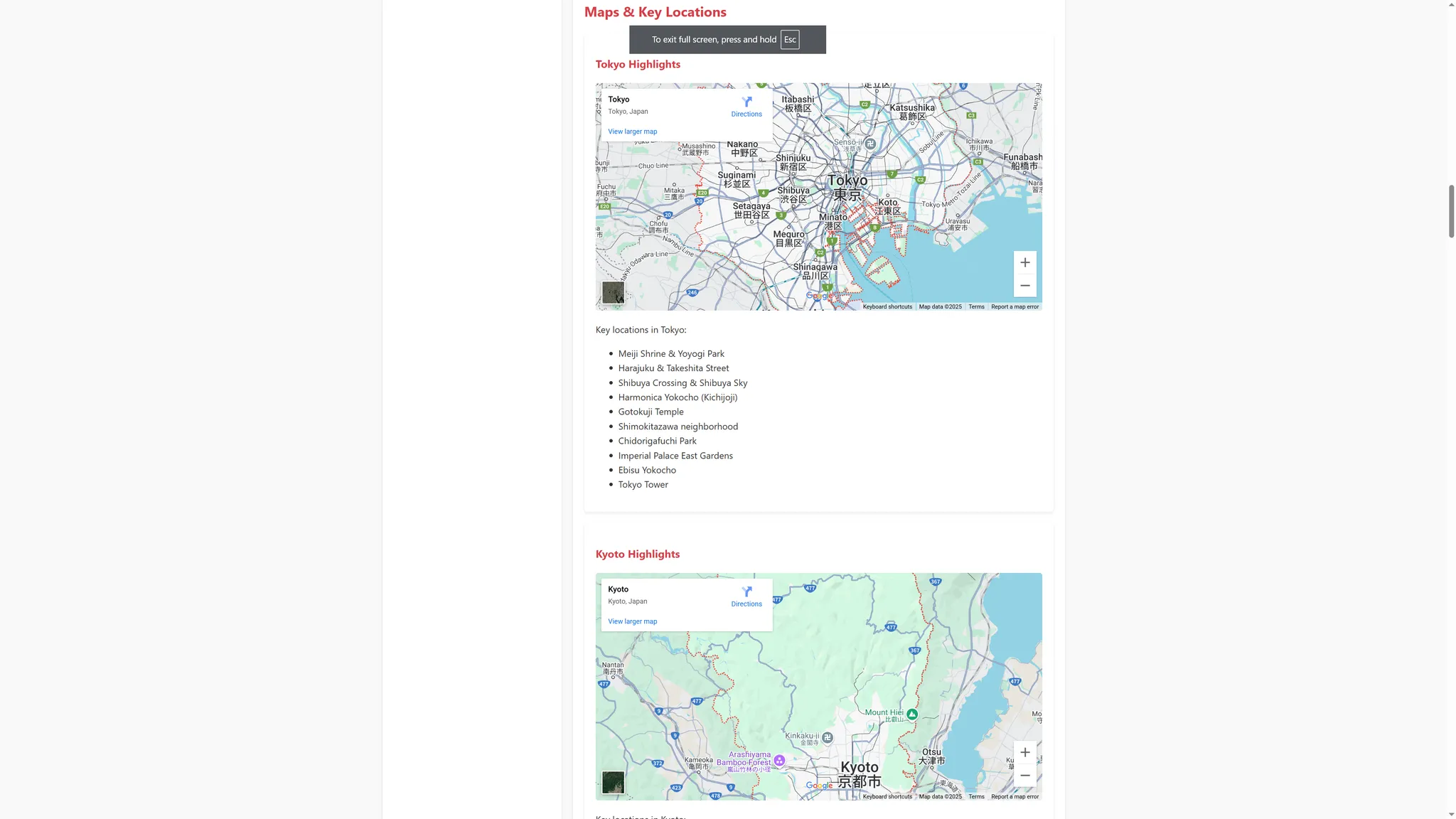Click Arashiyama Bamboo Forest map marker
This screenshot has height=819, width=1456.
[x=779, y=761]
